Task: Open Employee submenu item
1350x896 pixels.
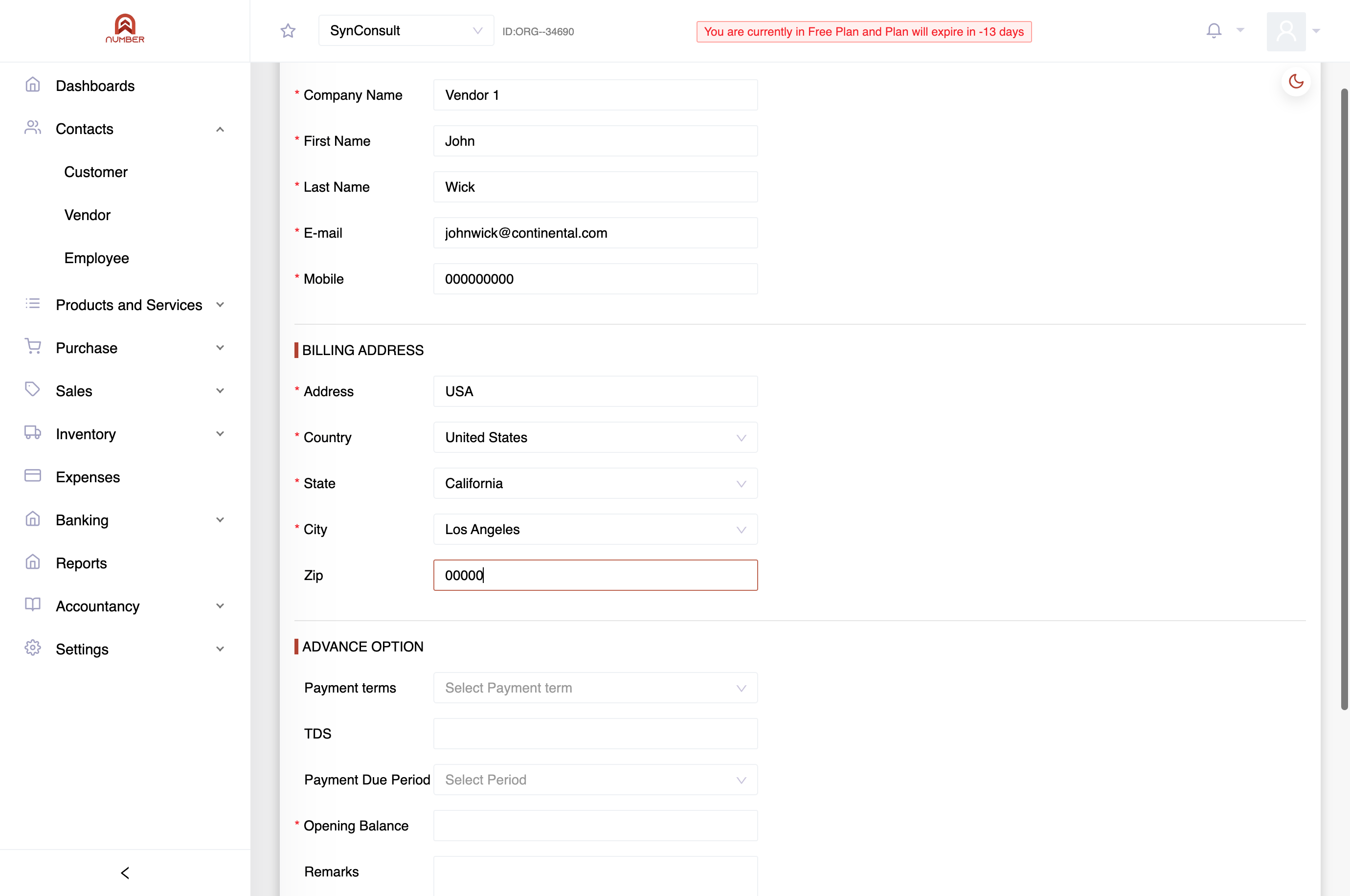Action: (96, 258)
